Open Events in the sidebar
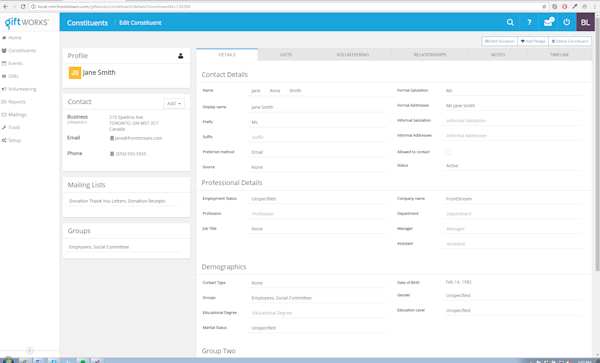 [x=15, y=63]
